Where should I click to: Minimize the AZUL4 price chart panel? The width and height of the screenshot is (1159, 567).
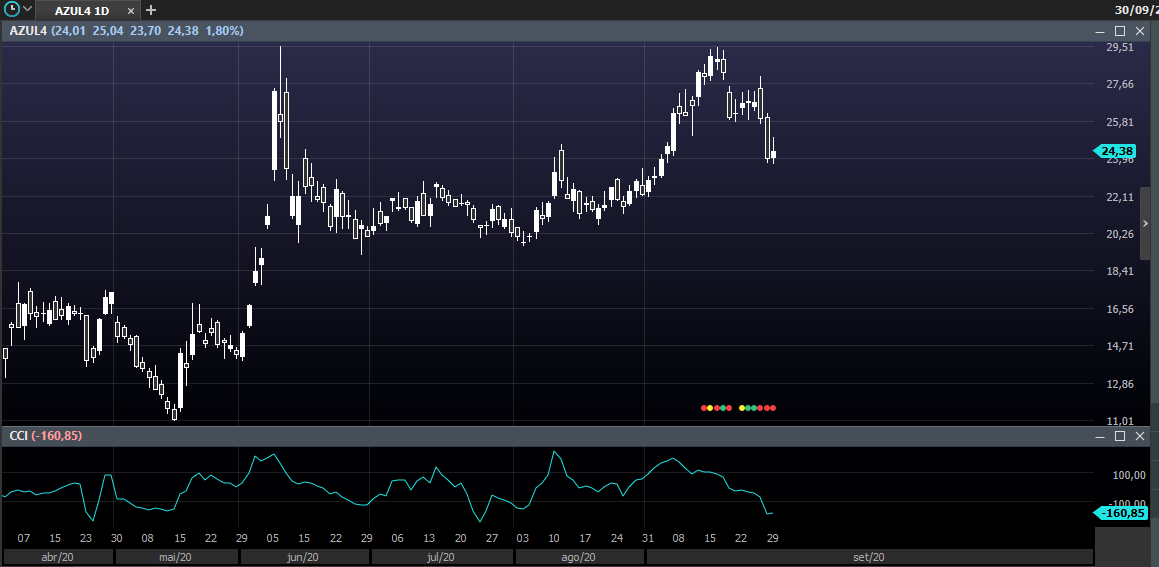[1101, 31]
